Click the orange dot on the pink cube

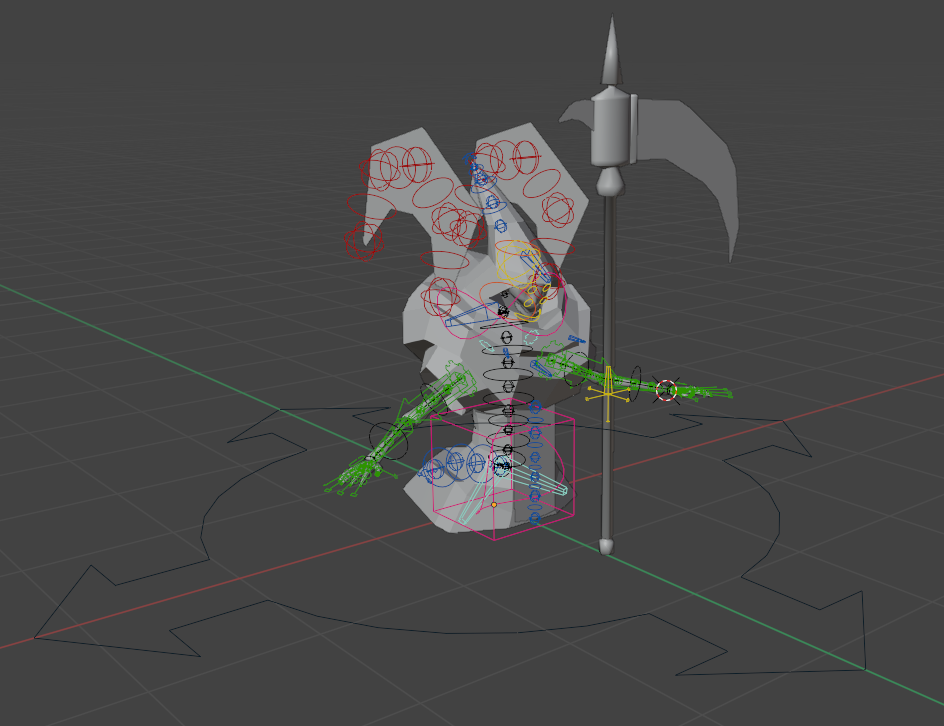493,504
